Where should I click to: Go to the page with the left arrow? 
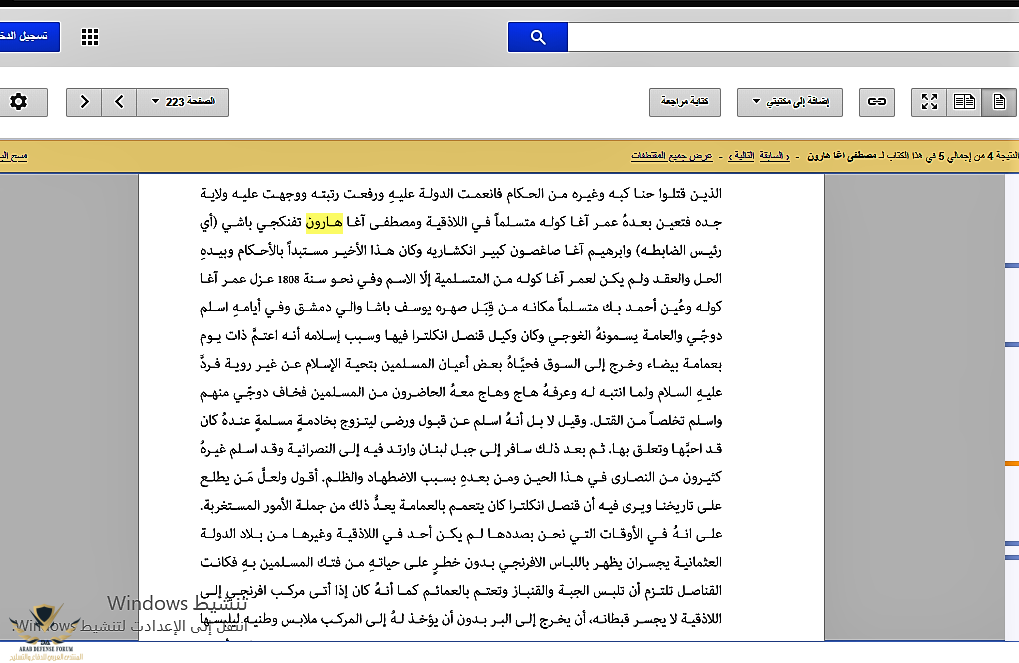(x=119, y=101)
